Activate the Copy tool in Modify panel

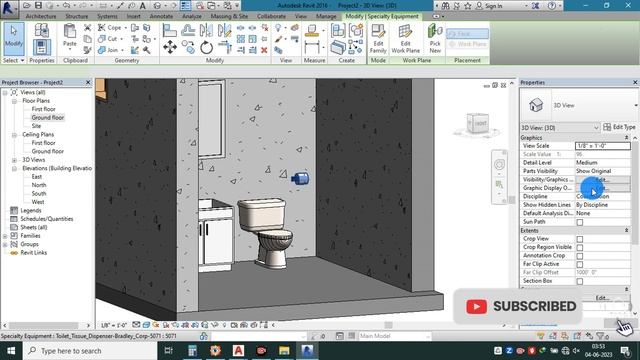click(x=188, y=47)
